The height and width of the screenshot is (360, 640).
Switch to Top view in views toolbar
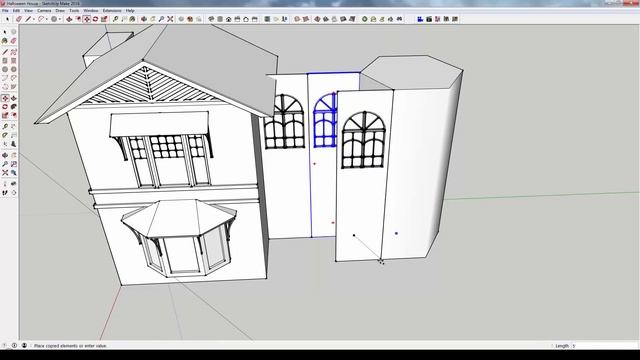click(x=220, y=19)
